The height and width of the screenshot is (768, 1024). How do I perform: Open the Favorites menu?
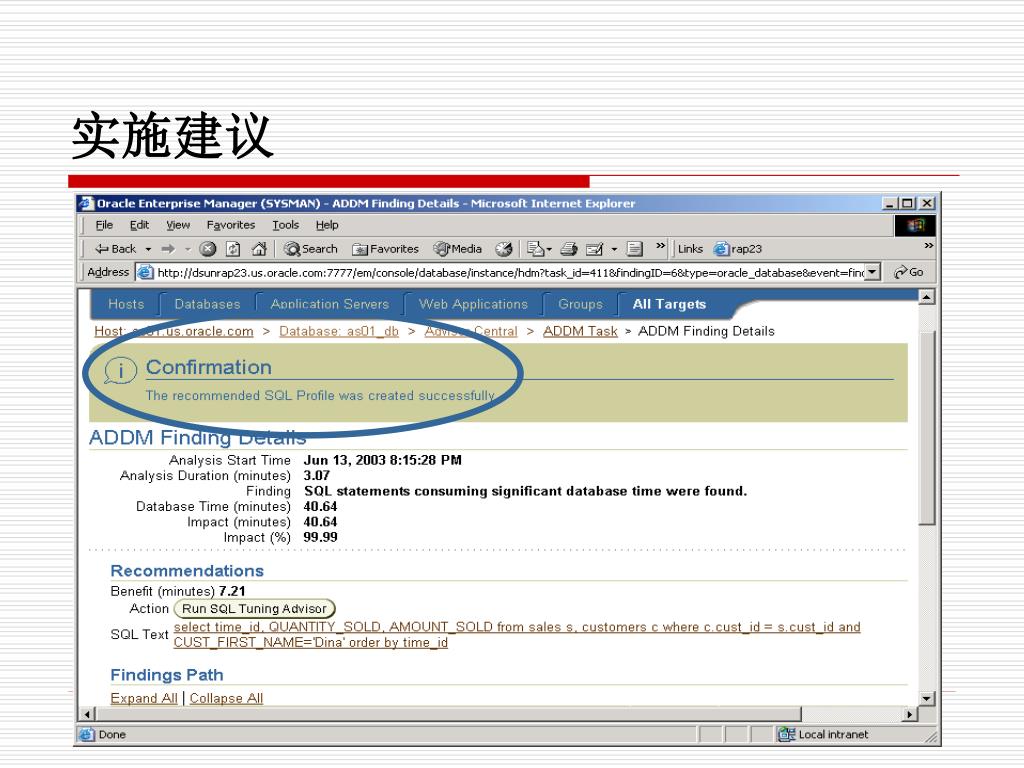click(x=231, y=225)
